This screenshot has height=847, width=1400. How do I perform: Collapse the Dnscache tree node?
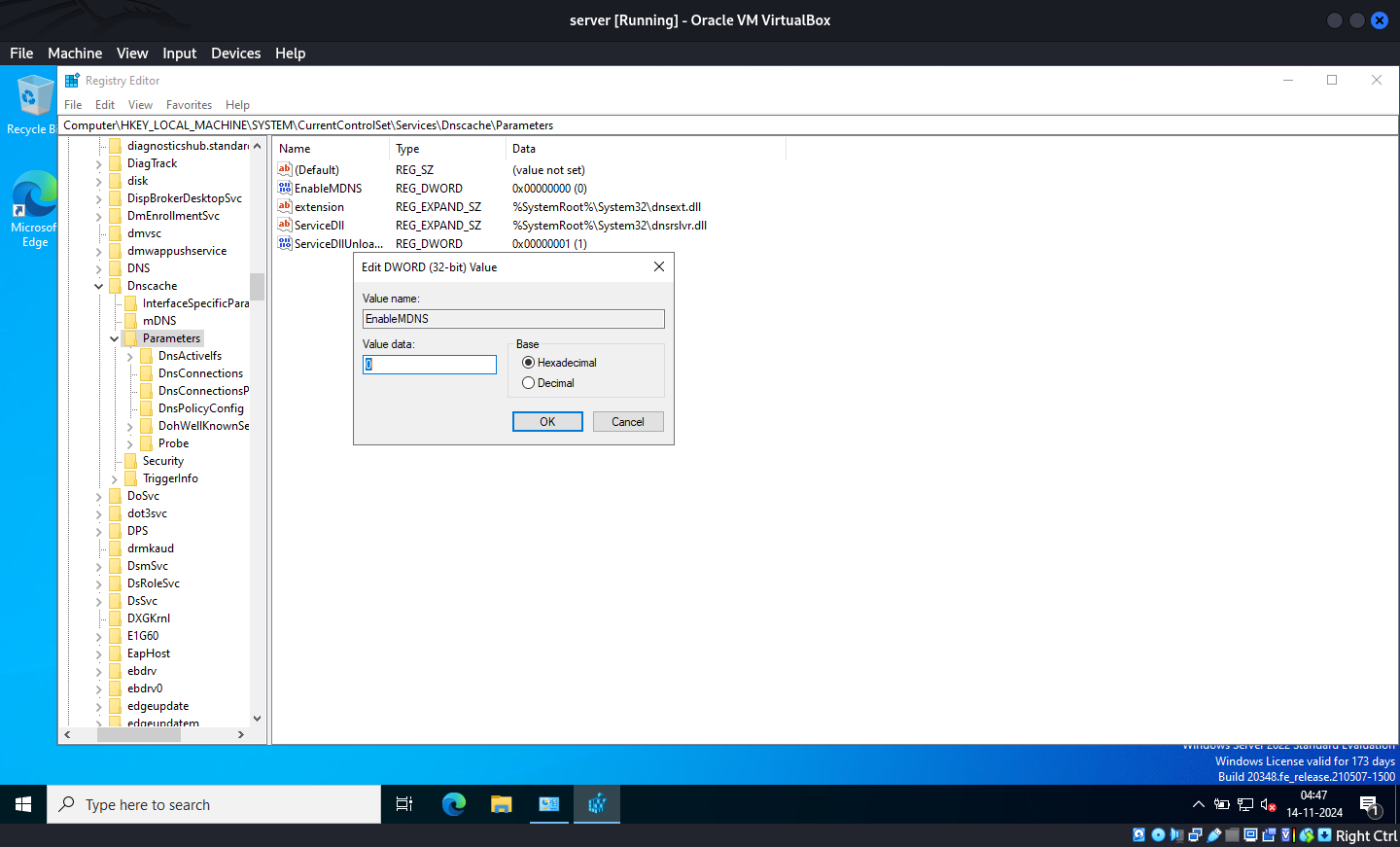click(x=99, y=286)
